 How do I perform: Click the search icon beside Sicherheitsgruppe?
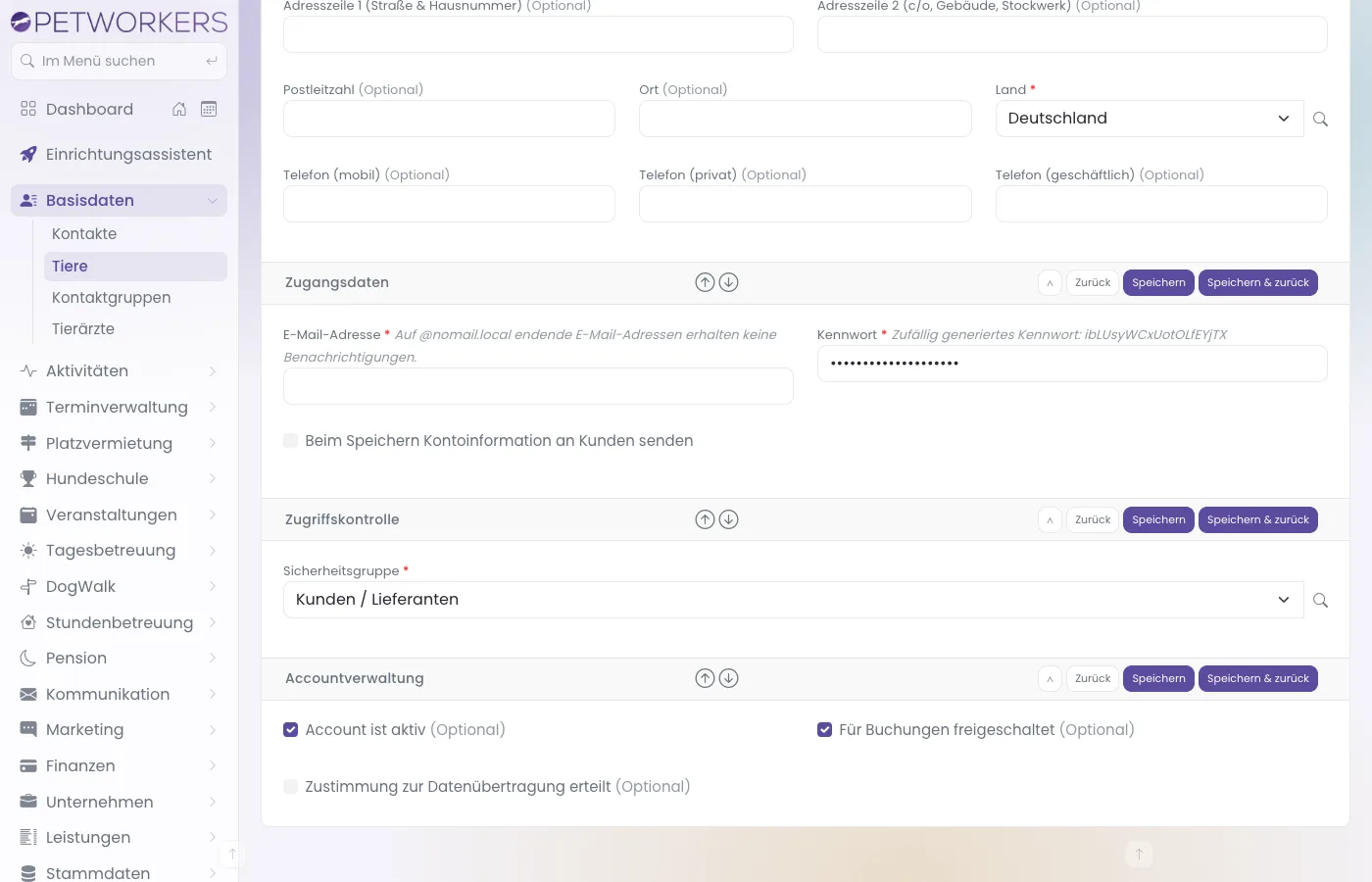(1320, 600)
